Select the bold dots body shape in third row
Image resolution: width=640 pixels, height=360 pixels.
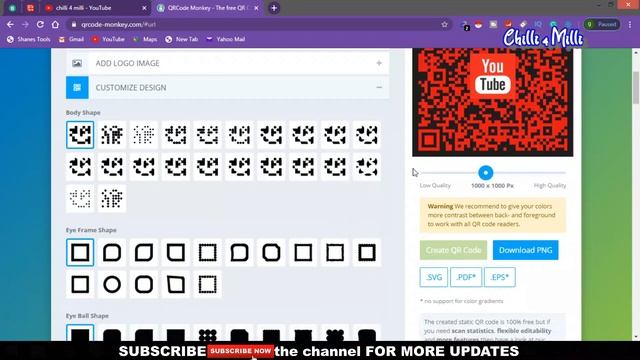112,199
